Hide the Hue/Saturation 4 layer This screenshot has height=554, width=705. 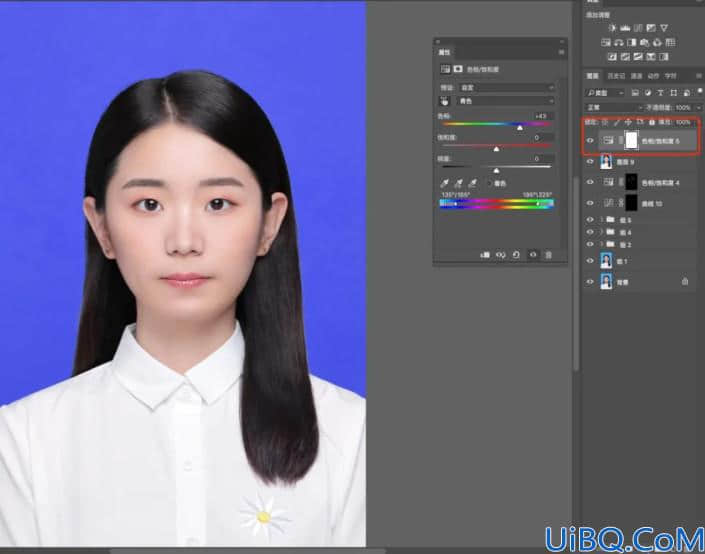pyautogui.click(x=590, y=182)
